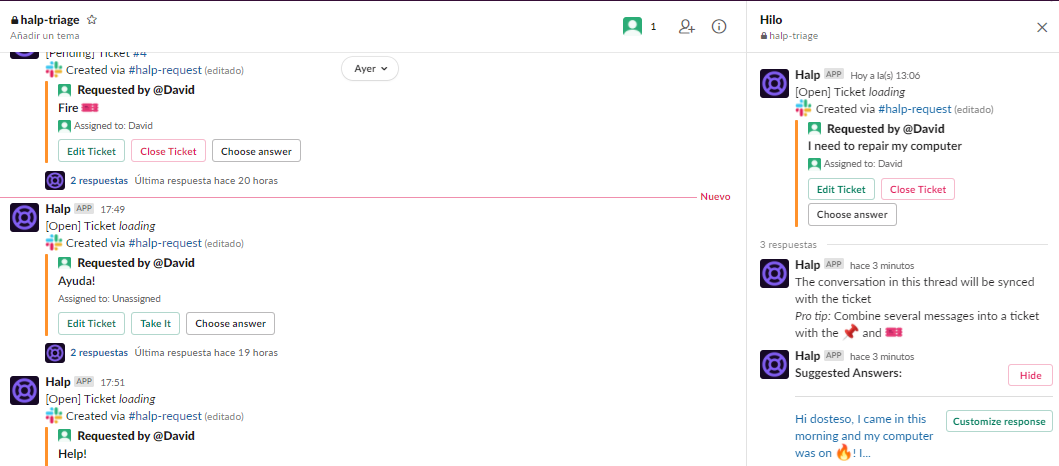Viewport: 1059px width, 466px height.
Task: Click 17:51 timestamp of Halp message
Action: point(113,382)
